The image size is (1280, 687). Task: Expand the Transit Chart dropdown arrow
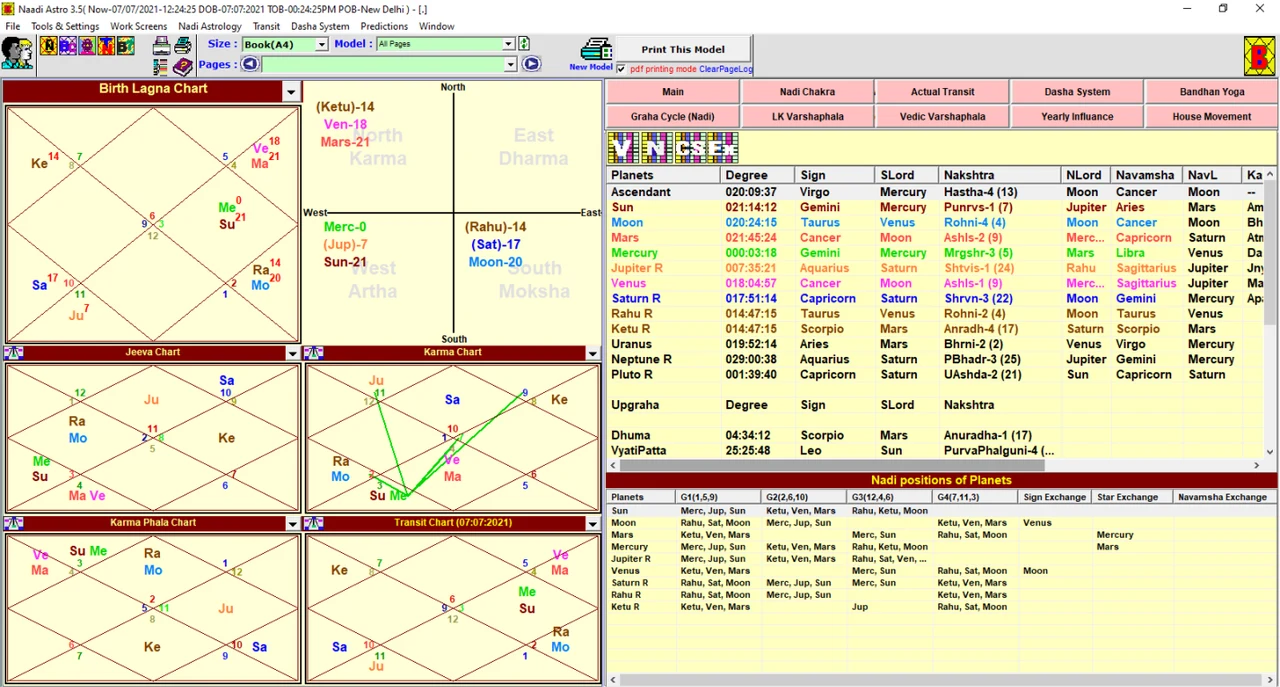(592, 523)
